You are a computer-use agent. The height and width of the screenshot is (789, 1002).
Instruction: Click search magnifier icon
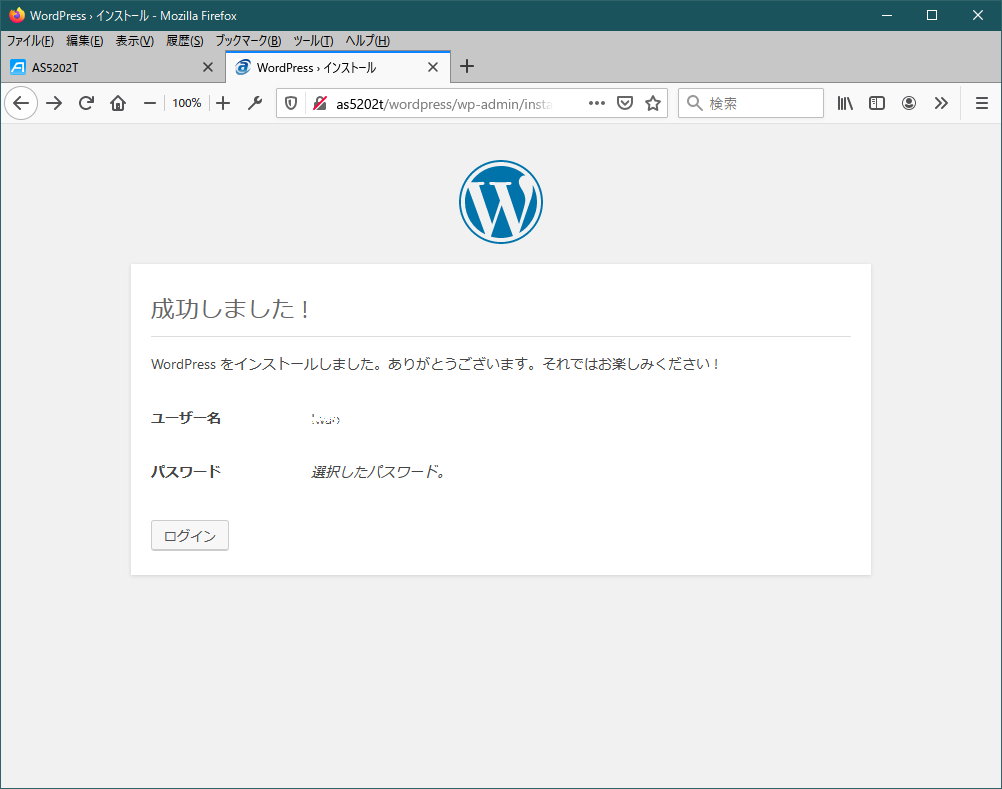695,103
